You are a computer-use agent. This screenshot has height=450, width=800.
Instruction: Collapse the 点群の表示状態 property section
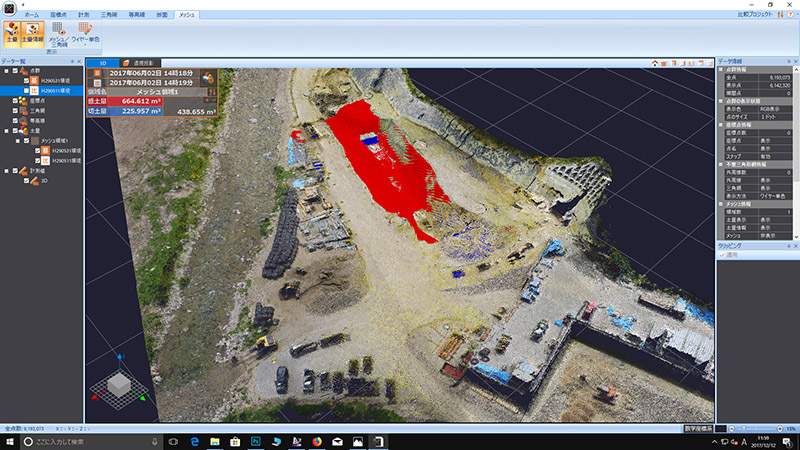(721, 101)
